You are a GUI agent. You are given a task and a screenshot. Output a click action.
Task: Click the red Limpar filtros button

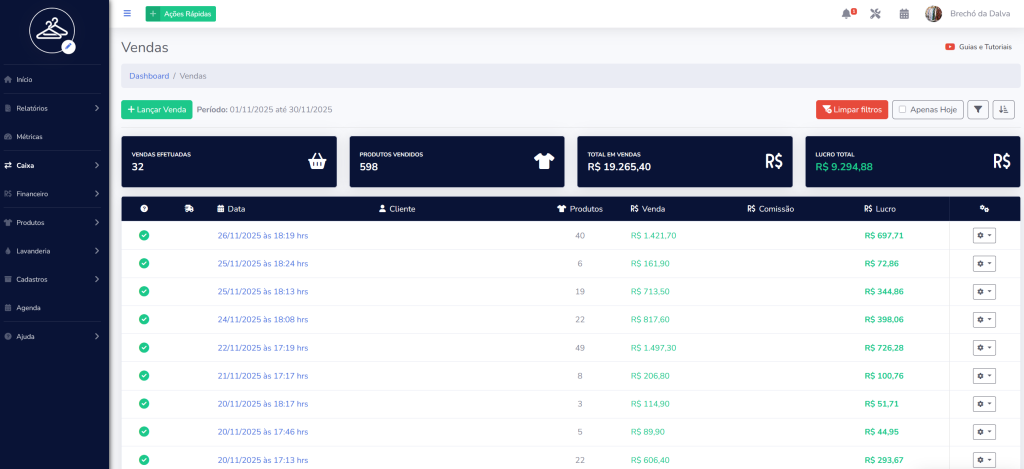[x=851, y=110]
